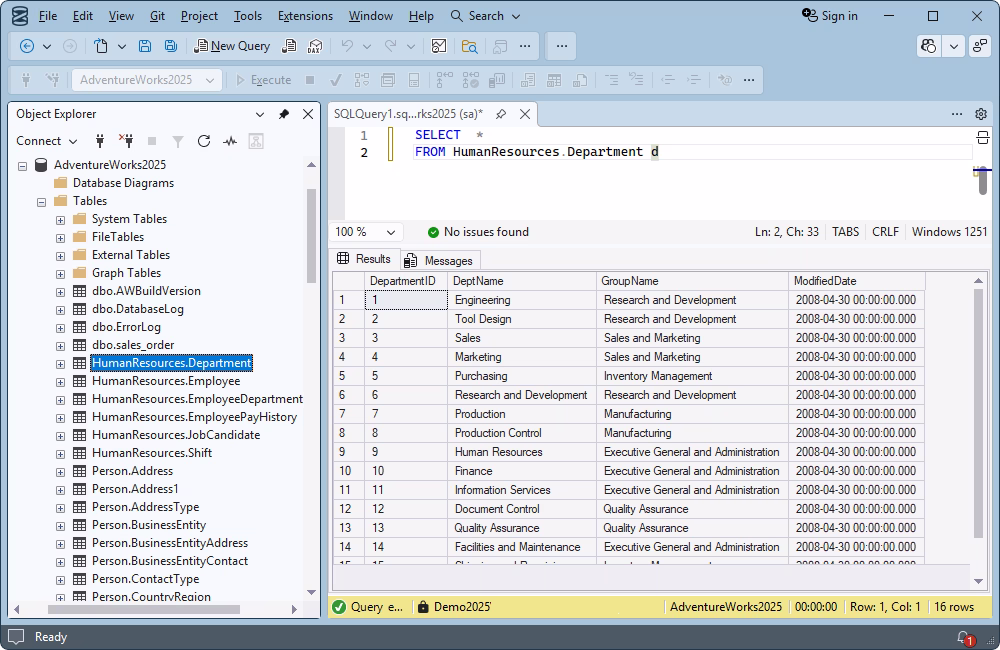Click the notifications bell in the status bar

click(x=964, y=637)
